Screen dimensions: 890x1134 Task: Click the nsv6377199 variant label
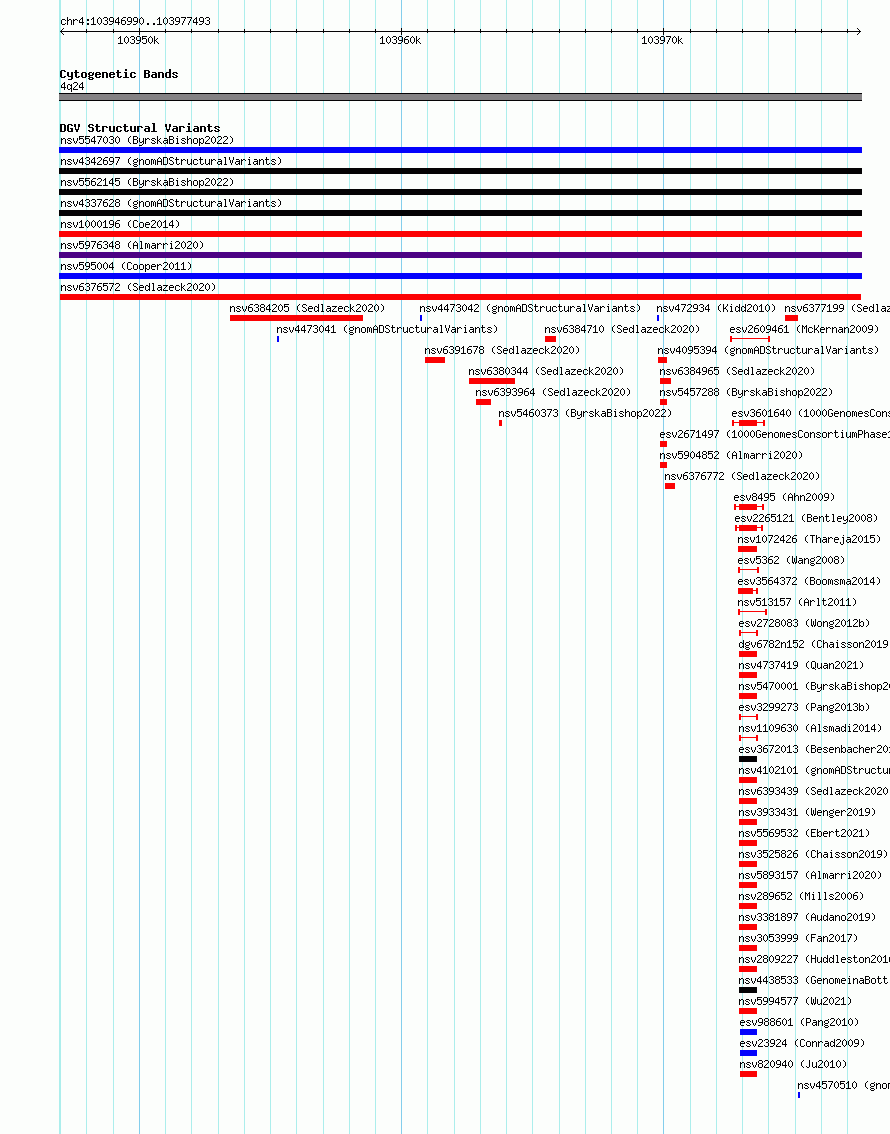pyautogui.click(x=837, y=308)
